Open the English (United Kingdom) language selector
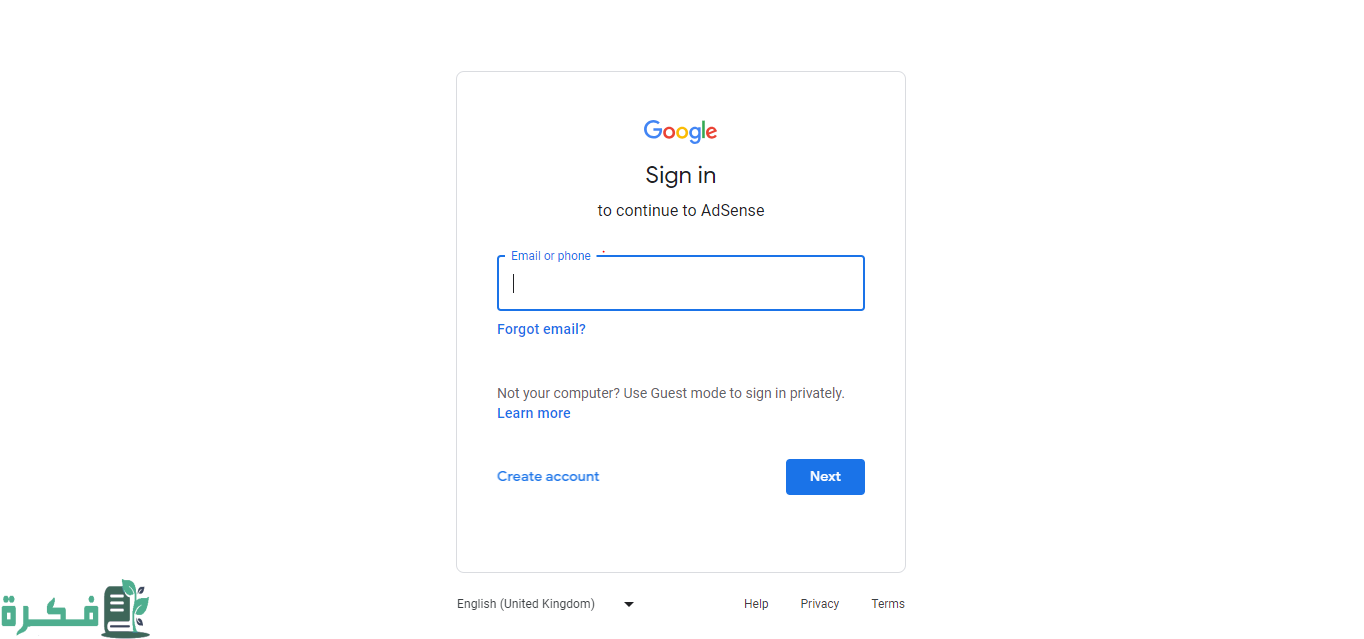The height and width of the screenshot is (639, 1364). click(x=546, y=604)
